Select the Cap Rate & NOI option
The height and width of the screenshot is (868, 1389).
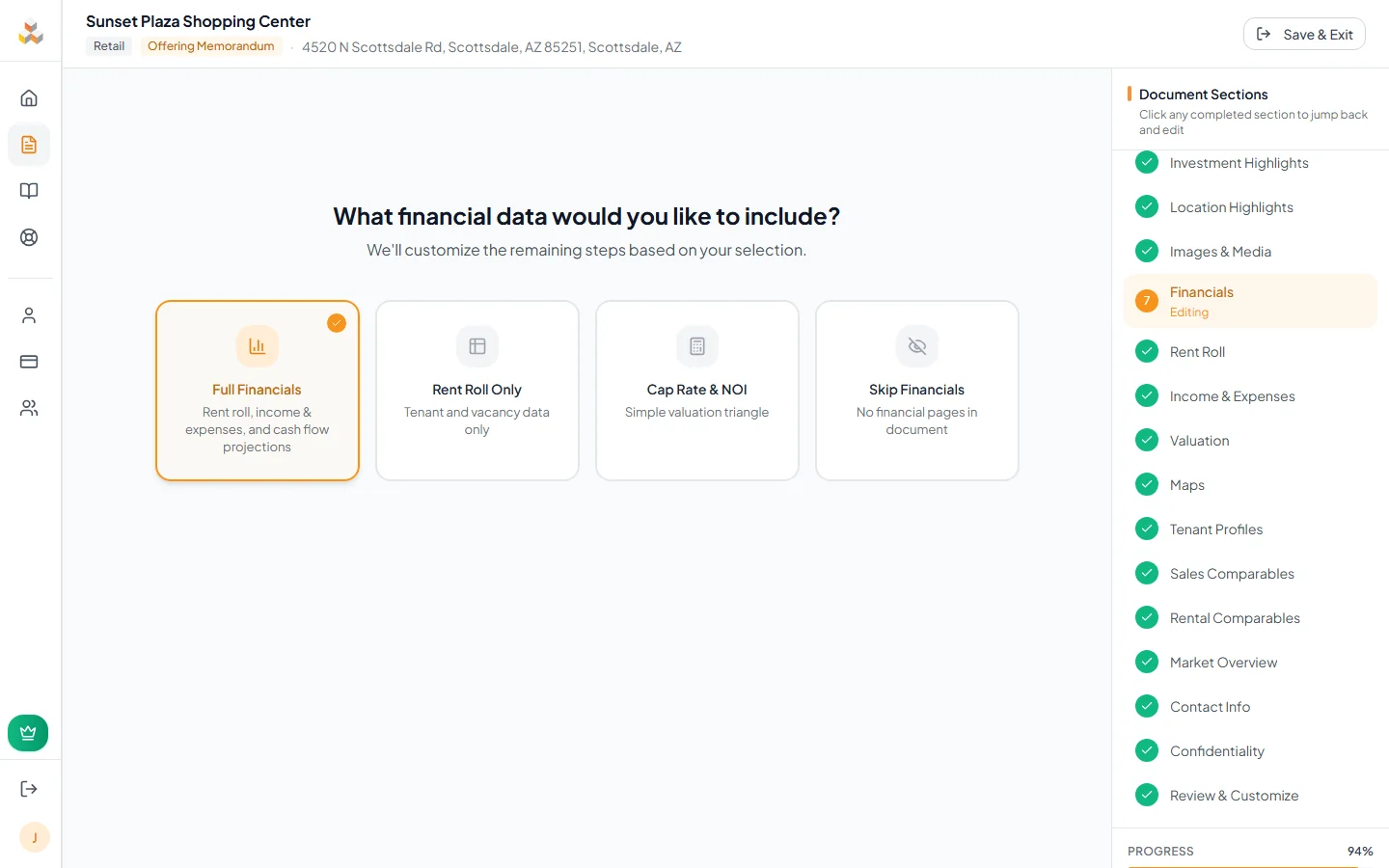pyautogui.click(x=697, y=391)
